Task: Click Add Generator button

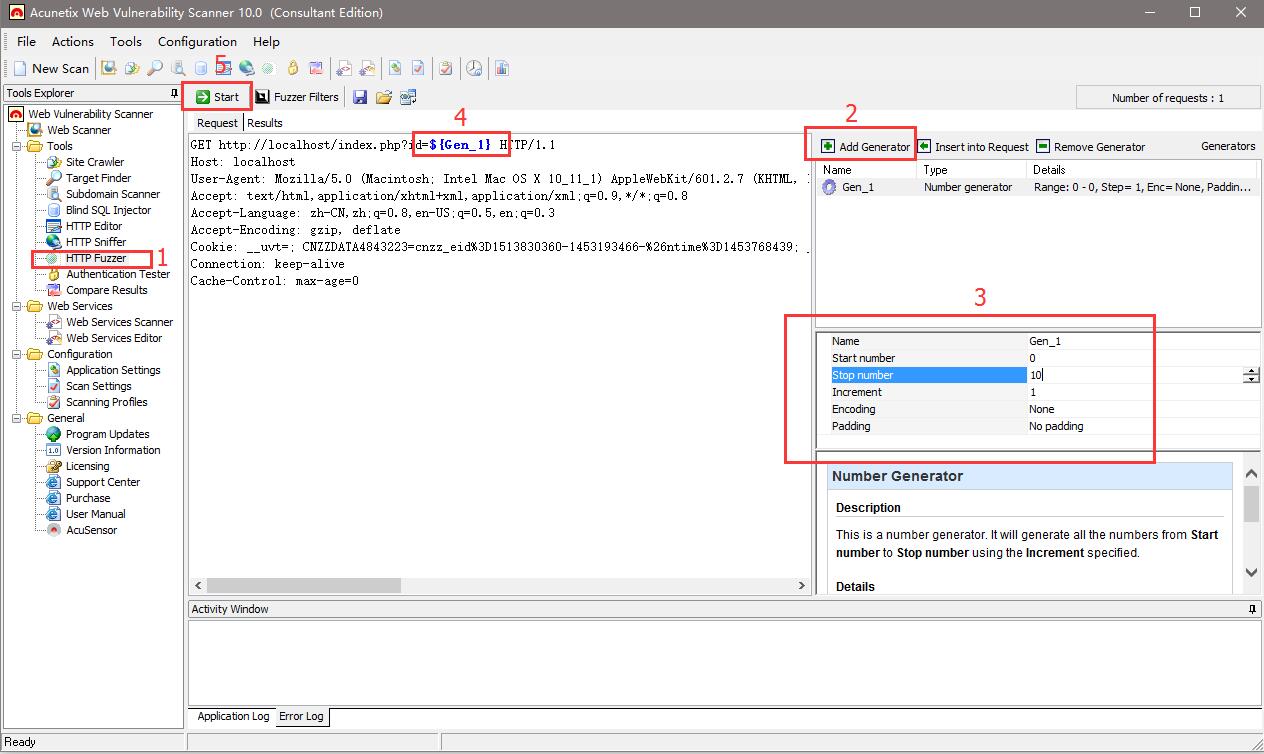Action: pyautogui.click(x=865, y=147)
